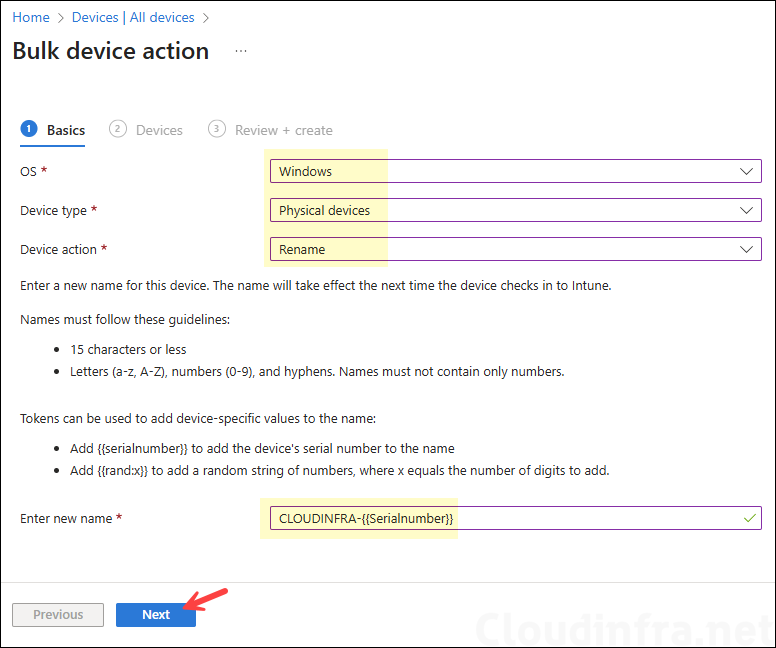Click the 'Device action' field label

[58, 249]
